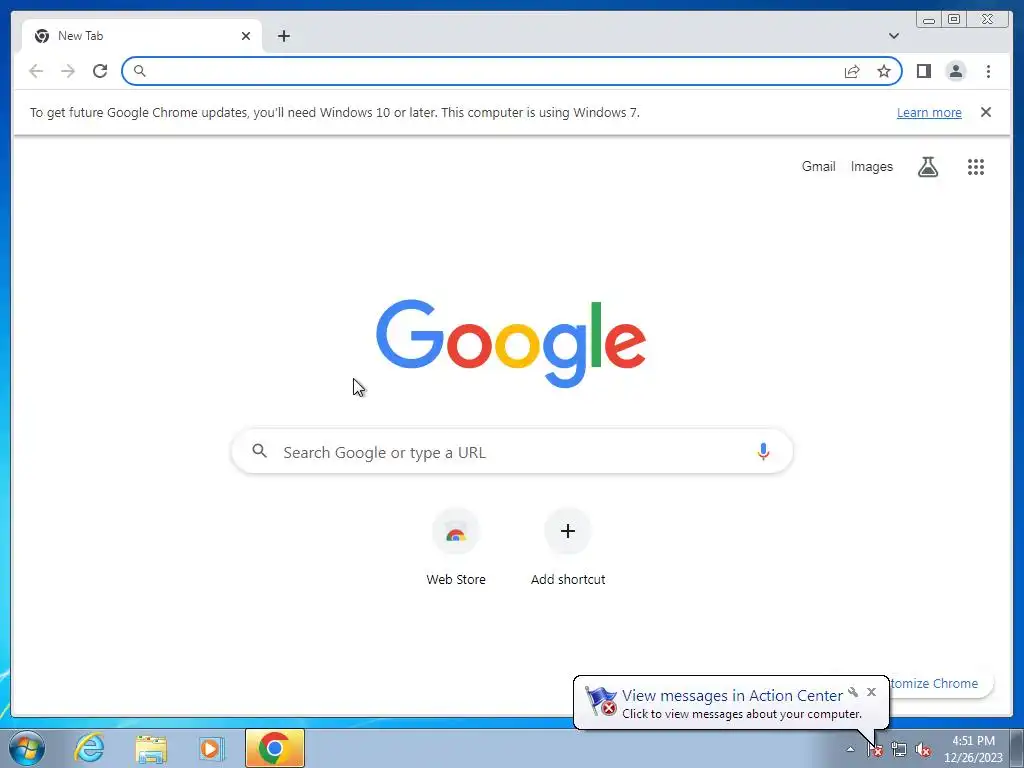Click the Search Google or type a URL box
Image resolution: width=1024 pixels, height=768 pixels.
click(x=512, y=451)
